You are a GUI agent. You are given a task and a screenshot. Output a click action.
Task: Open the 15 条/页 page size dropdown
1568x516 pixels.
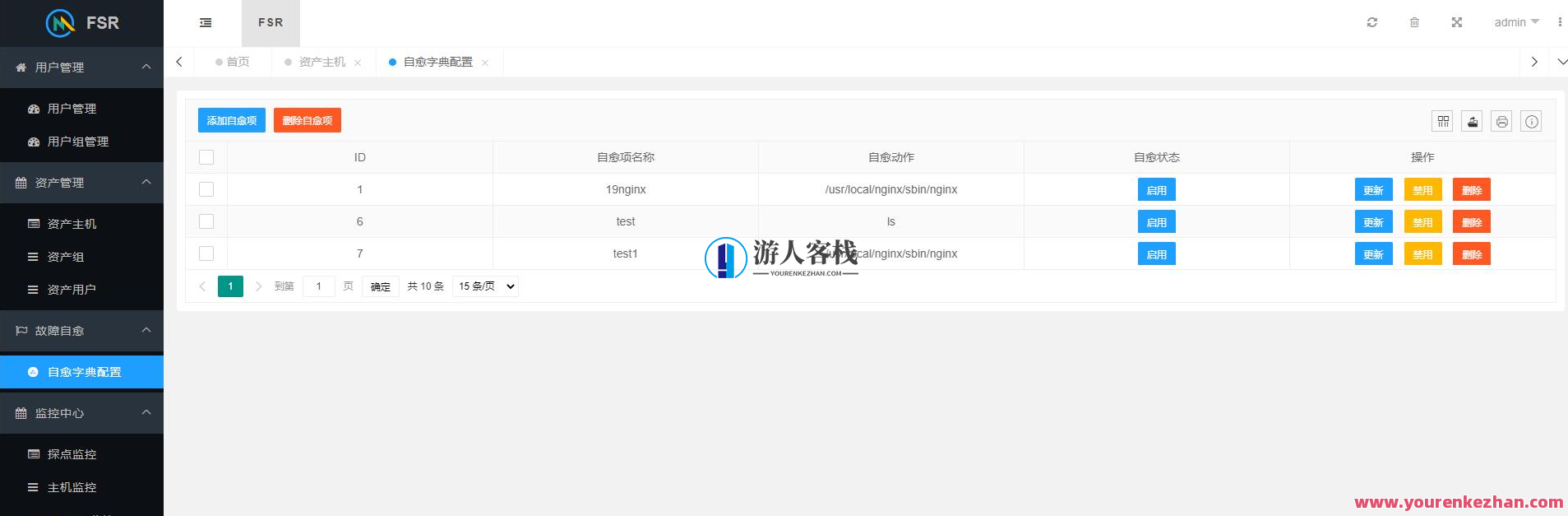[x=486, y=286]
